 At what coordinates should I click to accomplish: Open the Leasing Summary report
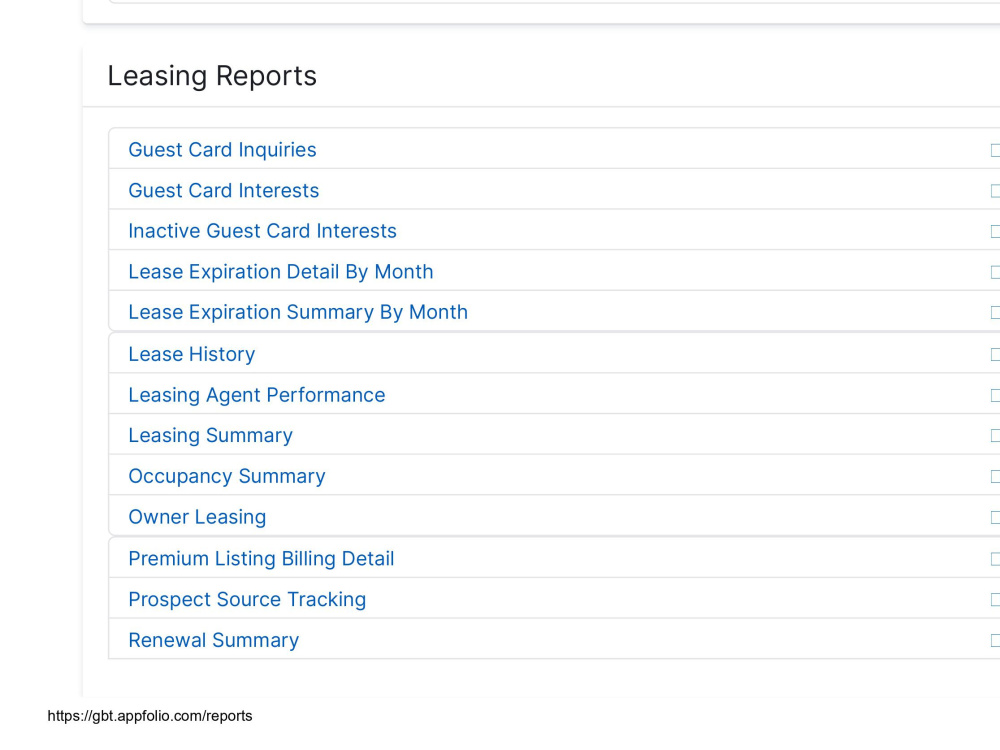210,435
